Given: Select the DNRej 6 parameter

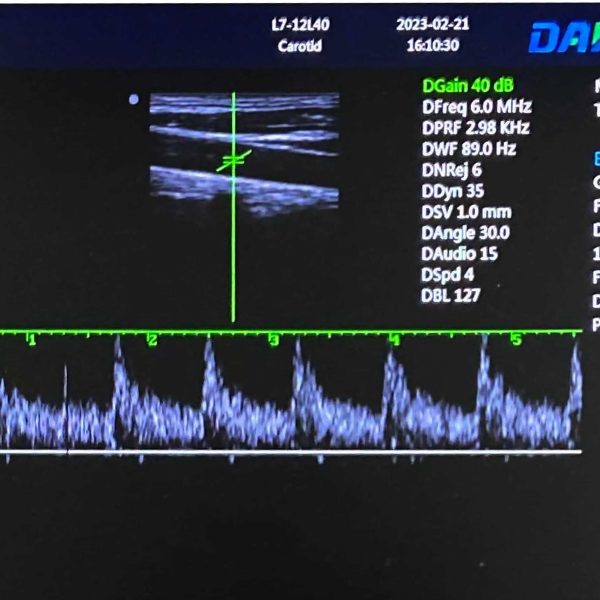Looking at the screenshot, I should click(451, 170).
